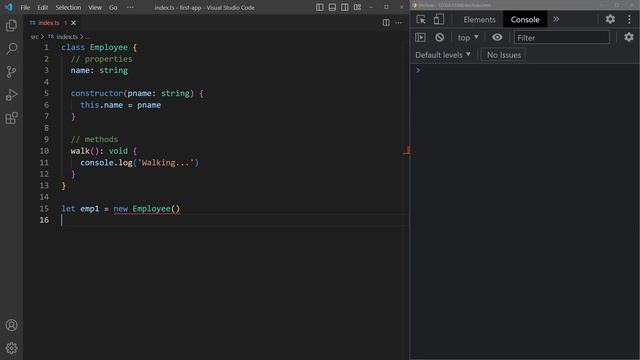Screen dimensions: 640x360
Task: Click the red error marker in overview ruler
Action: [407, 151]
